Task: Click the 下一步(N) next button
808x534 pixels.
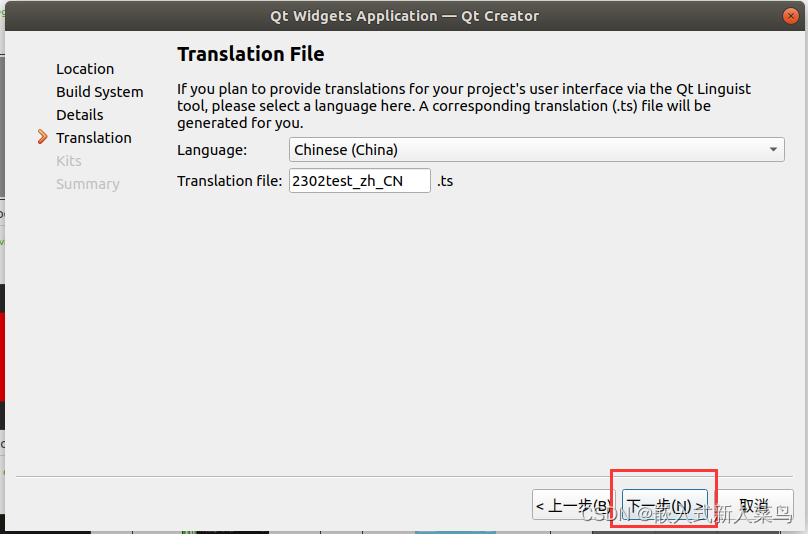Action: [664, 505]
